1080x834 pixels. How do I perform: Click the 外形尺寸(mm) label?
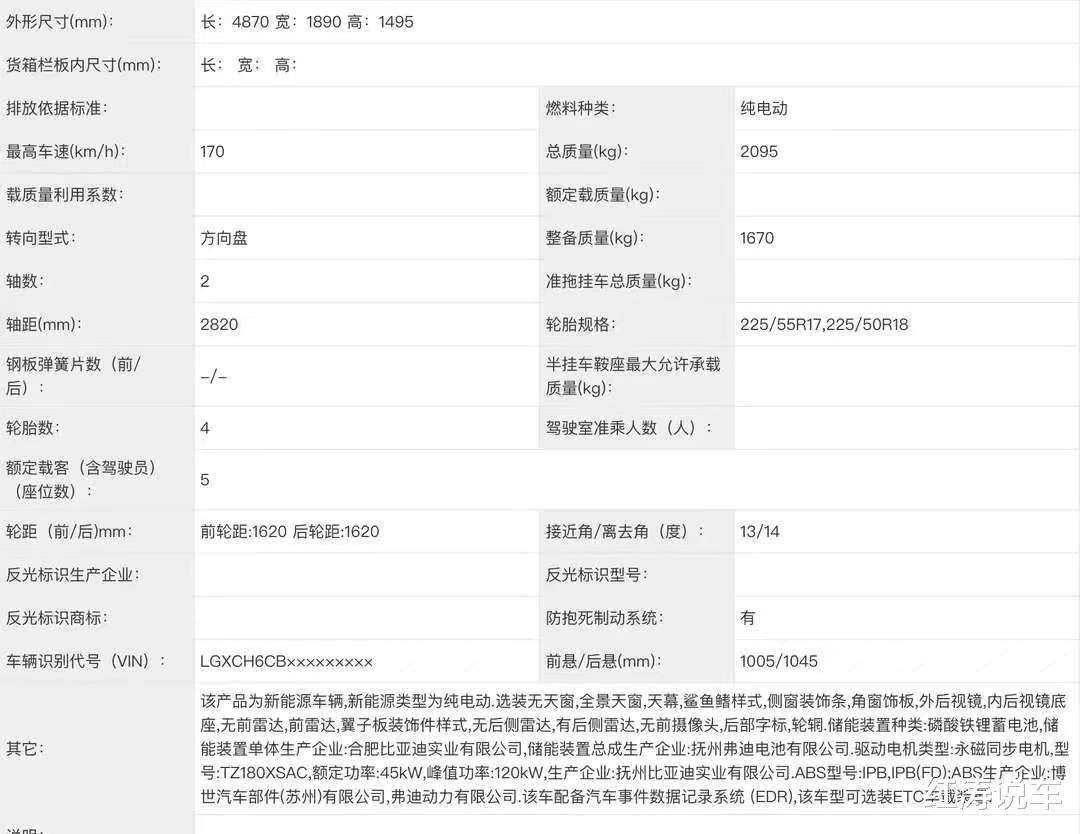(60, 22)
